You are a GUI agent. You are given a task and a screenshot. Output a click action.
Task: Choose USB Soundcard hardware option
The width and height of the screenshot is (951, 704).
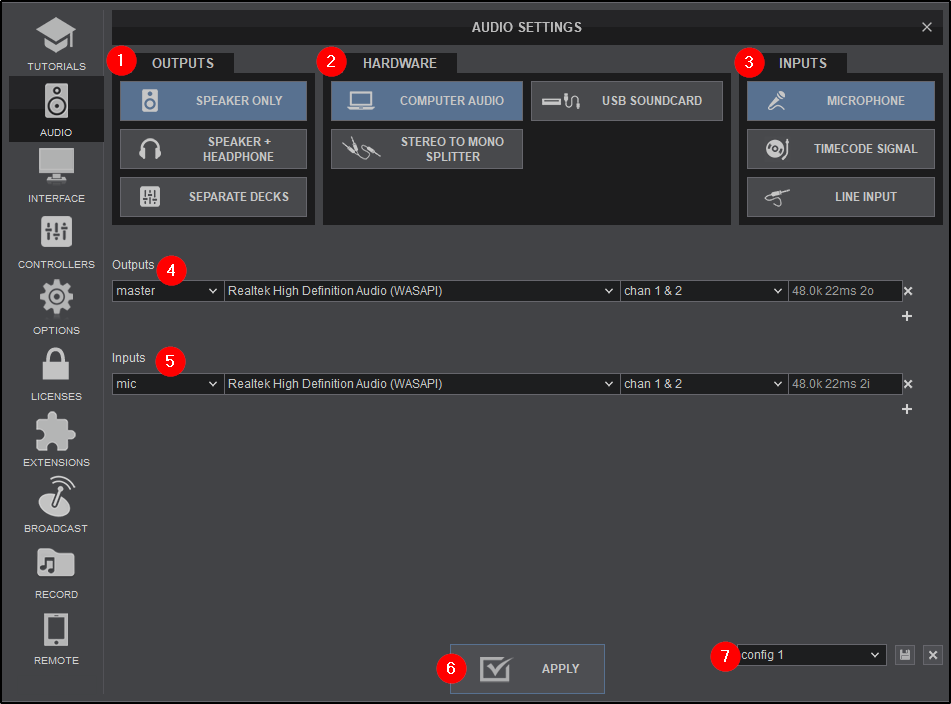pyautogui.click(x=626, y=101)
